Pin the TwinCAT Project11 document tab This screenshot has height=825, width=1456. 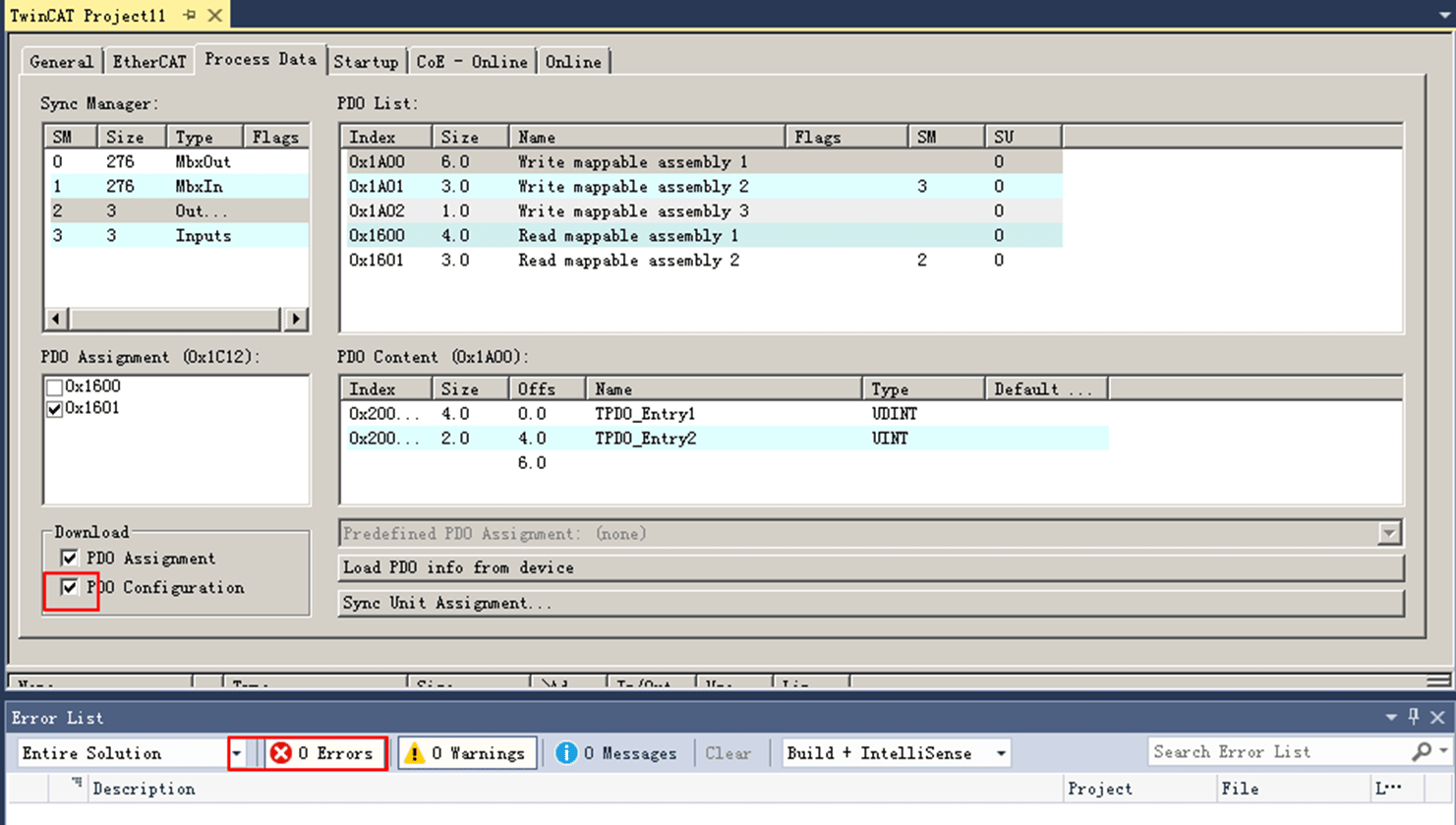pyautogui.click(x=190, y=16)
